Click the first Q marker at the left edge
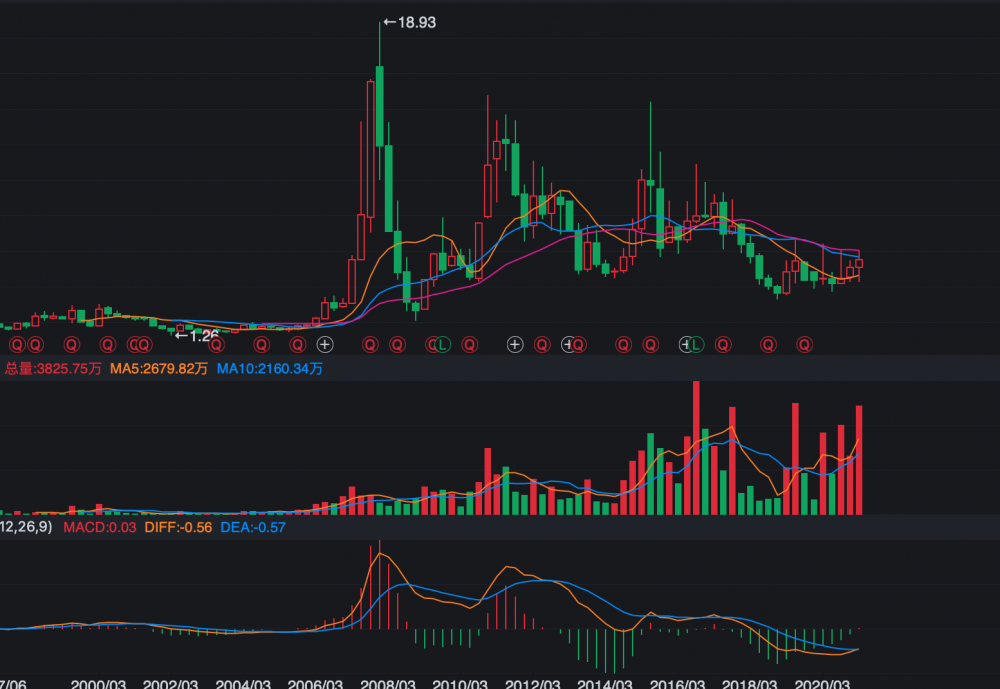The width and height of the screenshot is (1000, 689). coord(17,345)
